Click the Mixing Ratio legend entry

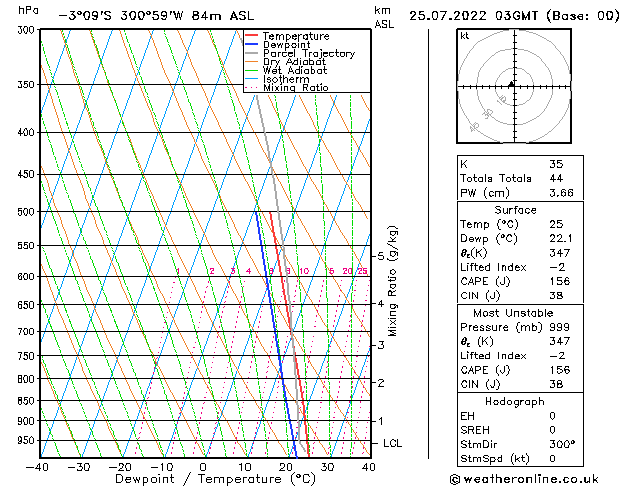tap(287, 87)
